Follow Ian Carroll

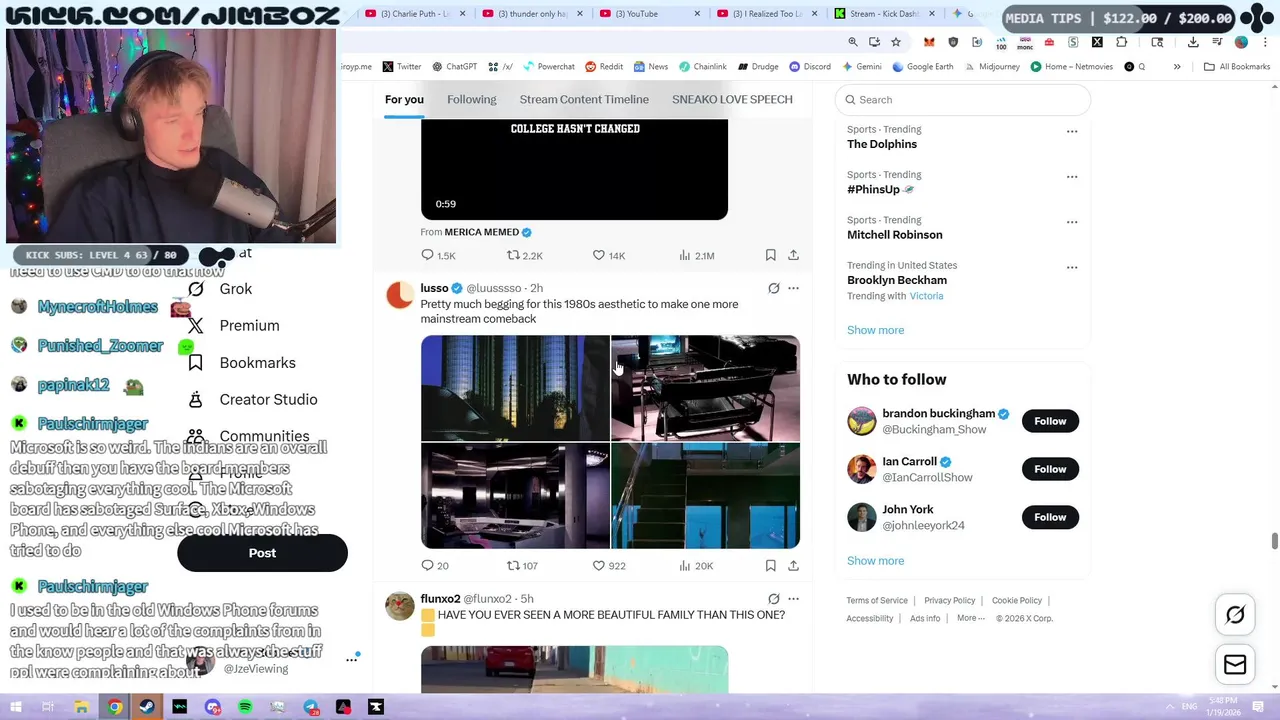click(1050, 469)
